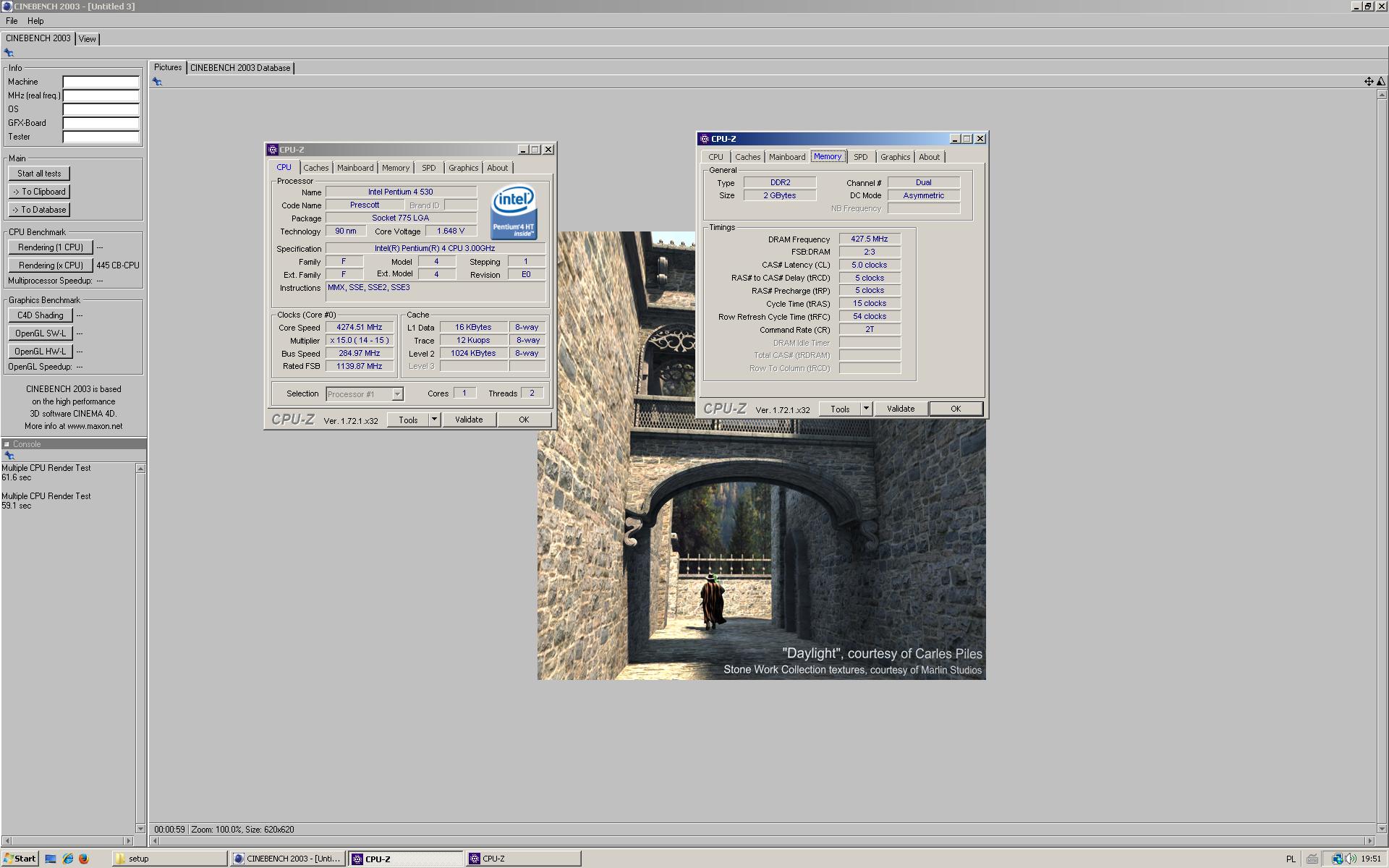Click the zoom-view triangle icon

pyautogui.click(x=1381, y=82)
